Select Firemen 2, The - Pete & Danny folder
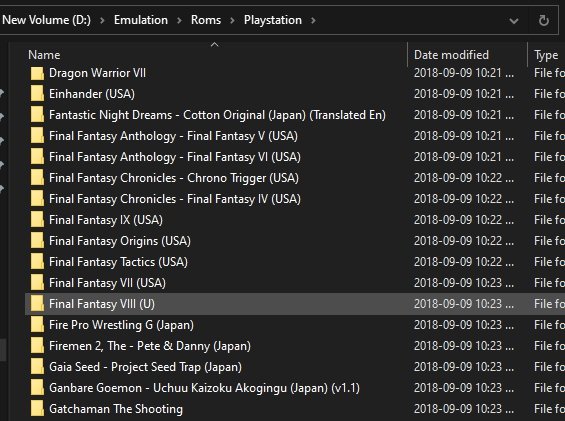The width and height of the screenshot is (565, 421). (150, 346)
